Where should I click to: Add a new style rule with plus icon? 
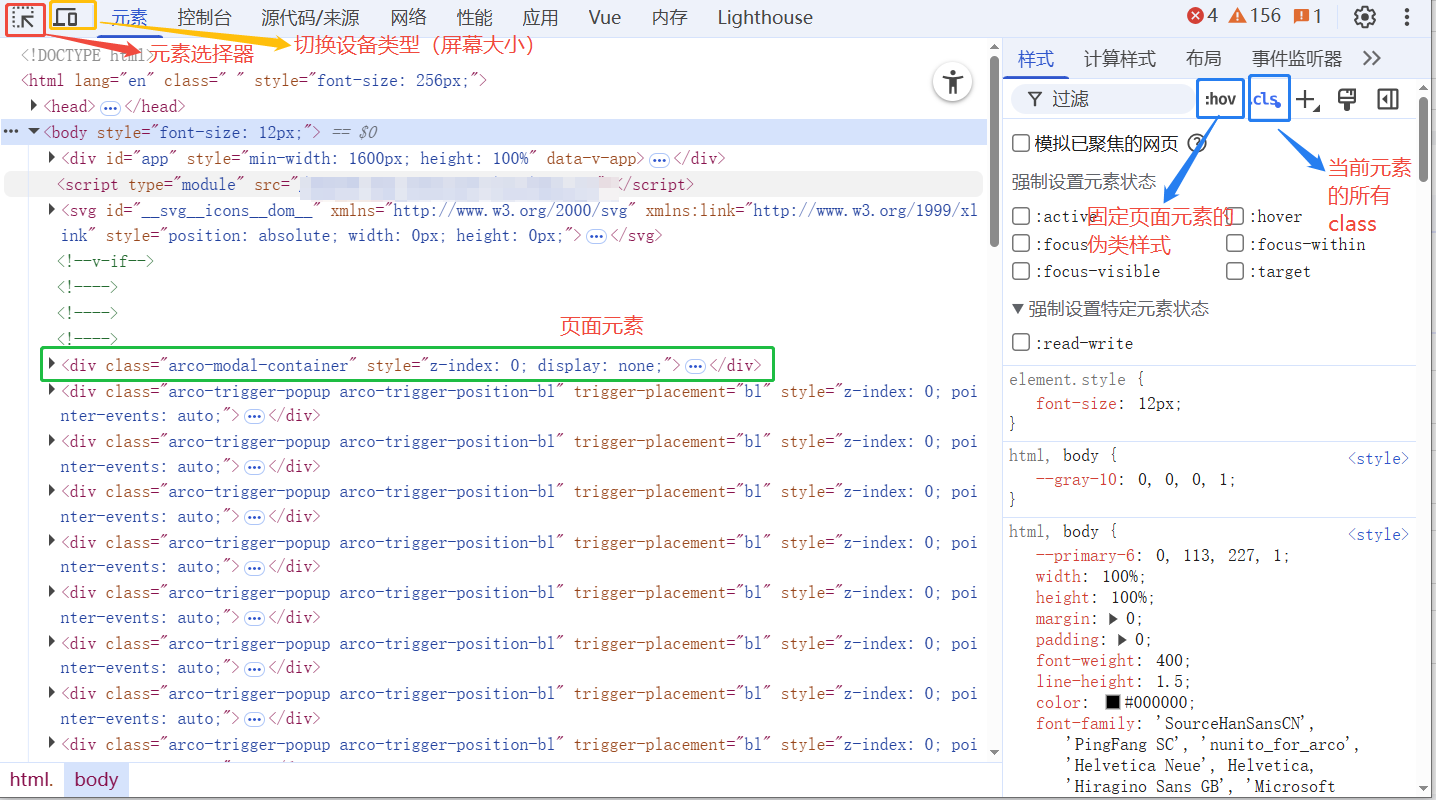(x=1306, y=99)
